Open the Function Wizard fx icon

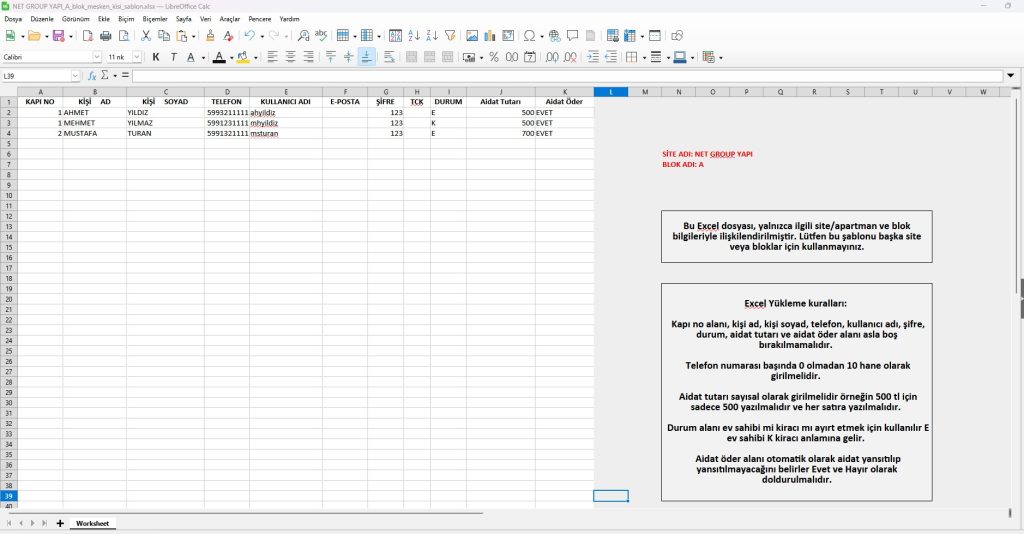click(x=92, y=76)
